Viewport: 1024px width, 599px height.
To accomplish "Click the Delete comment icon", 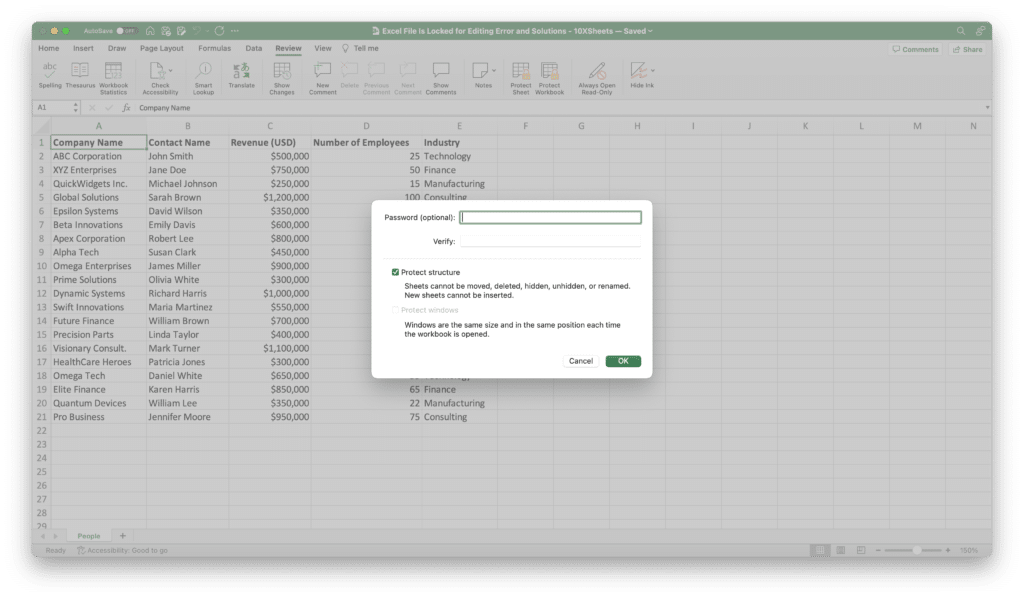I will 349,71.
